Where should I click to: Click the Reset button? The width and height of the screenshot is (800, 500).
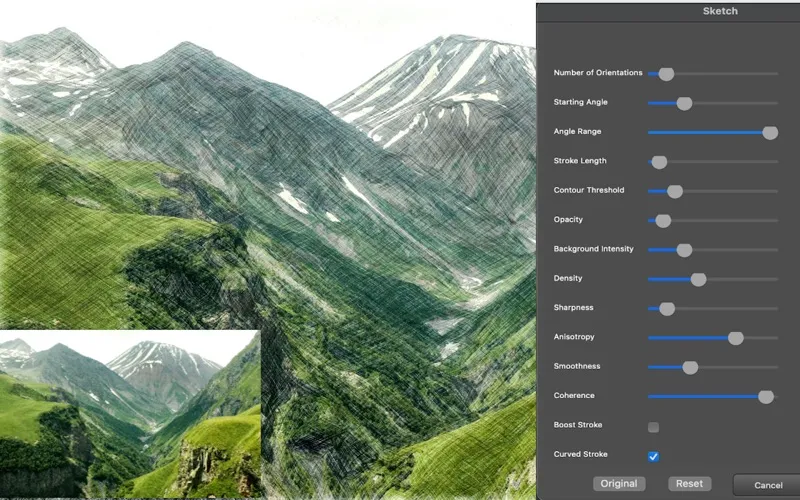[689, 484]
